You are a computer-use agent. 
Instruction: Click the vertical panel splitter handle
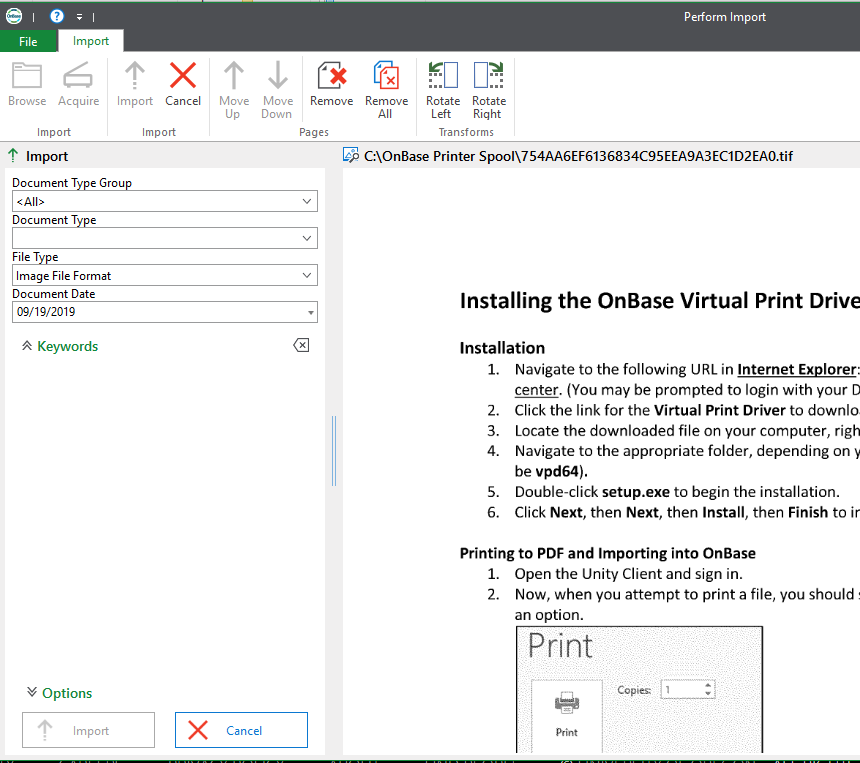pyautogui.click(x=334, y=451)
